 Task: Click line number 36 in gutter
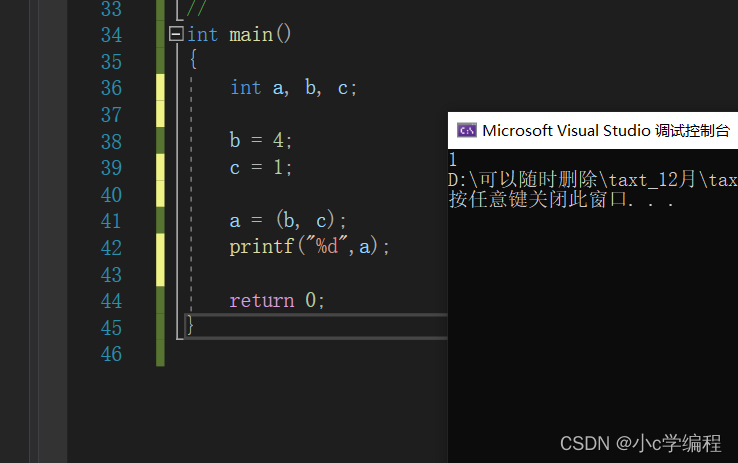point(111,88)
